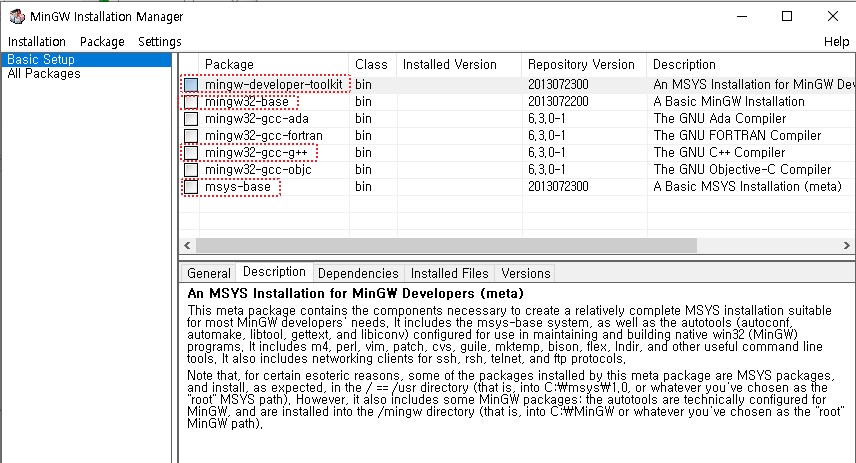Click 'The GNU FORTRAN Compiler' description cell

[x=737, y=135]
